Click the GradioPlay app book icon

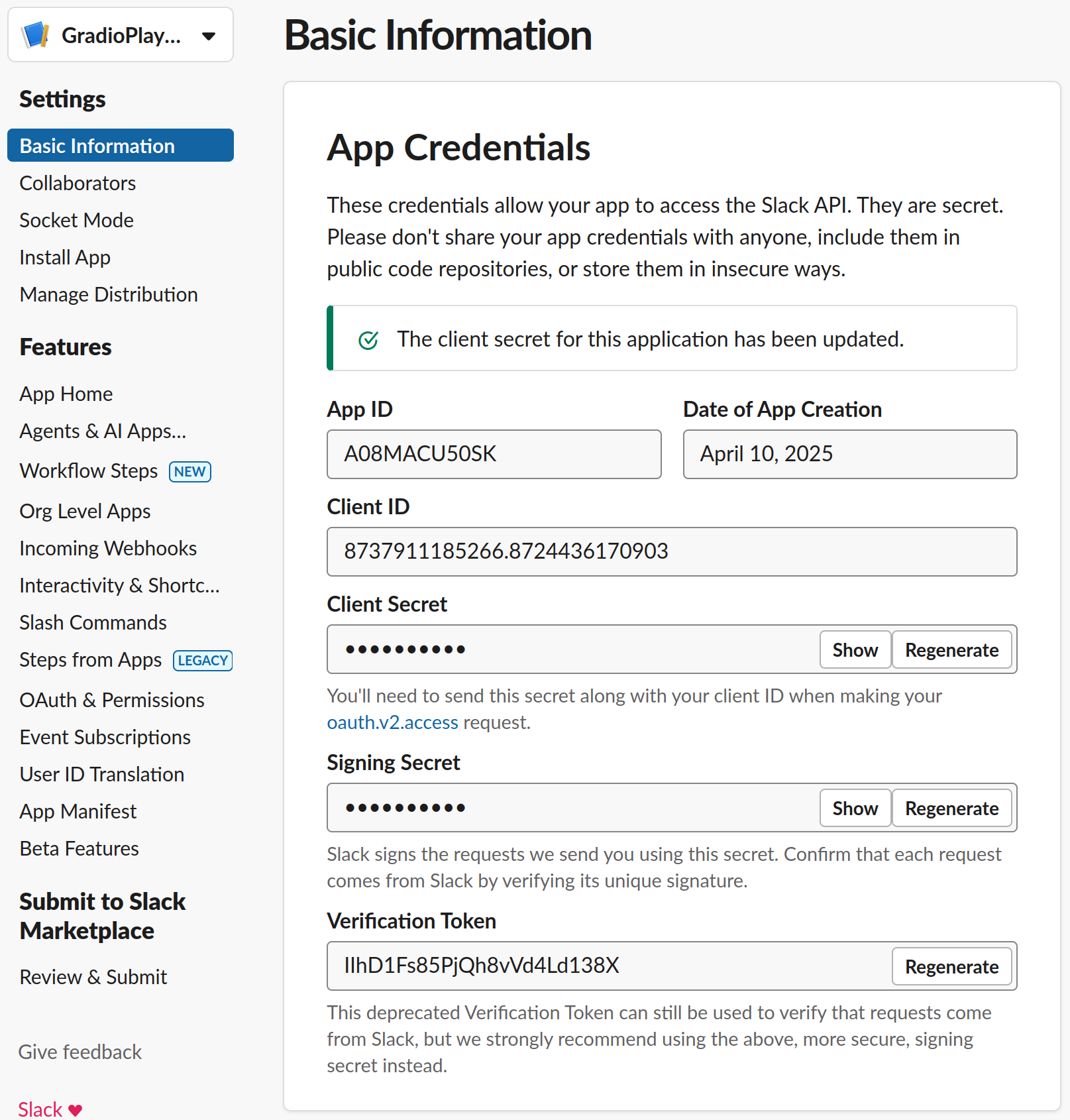coord(36,35)
